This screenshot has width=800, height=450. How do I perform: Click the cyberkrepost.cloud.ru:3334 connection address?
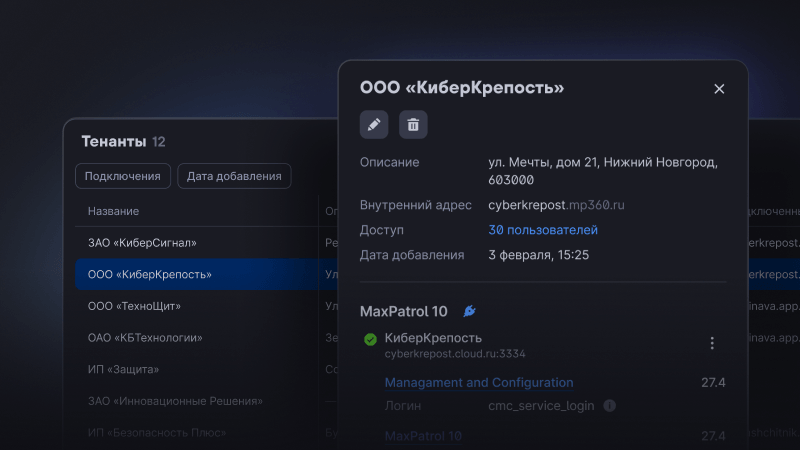point(455,354)
